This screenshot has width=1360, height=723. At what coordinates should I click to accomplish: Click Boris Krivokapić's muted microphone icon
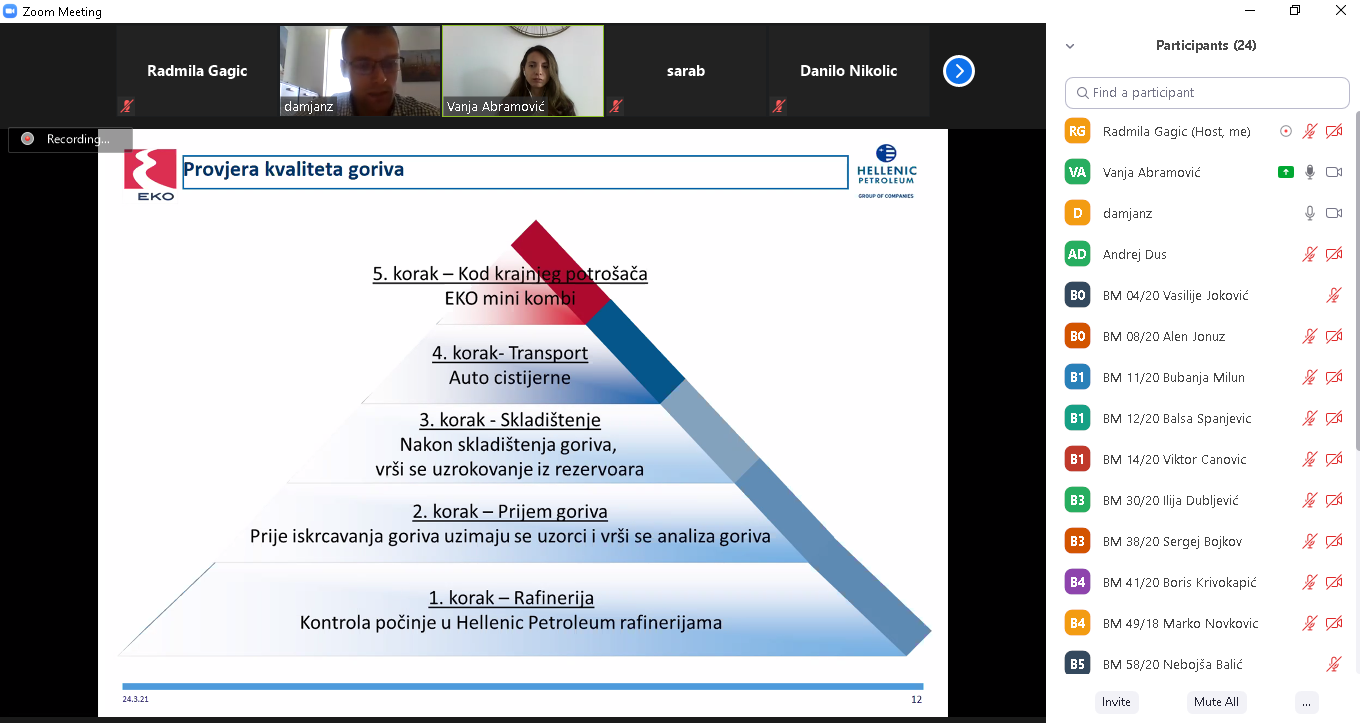click(1310, 582)
